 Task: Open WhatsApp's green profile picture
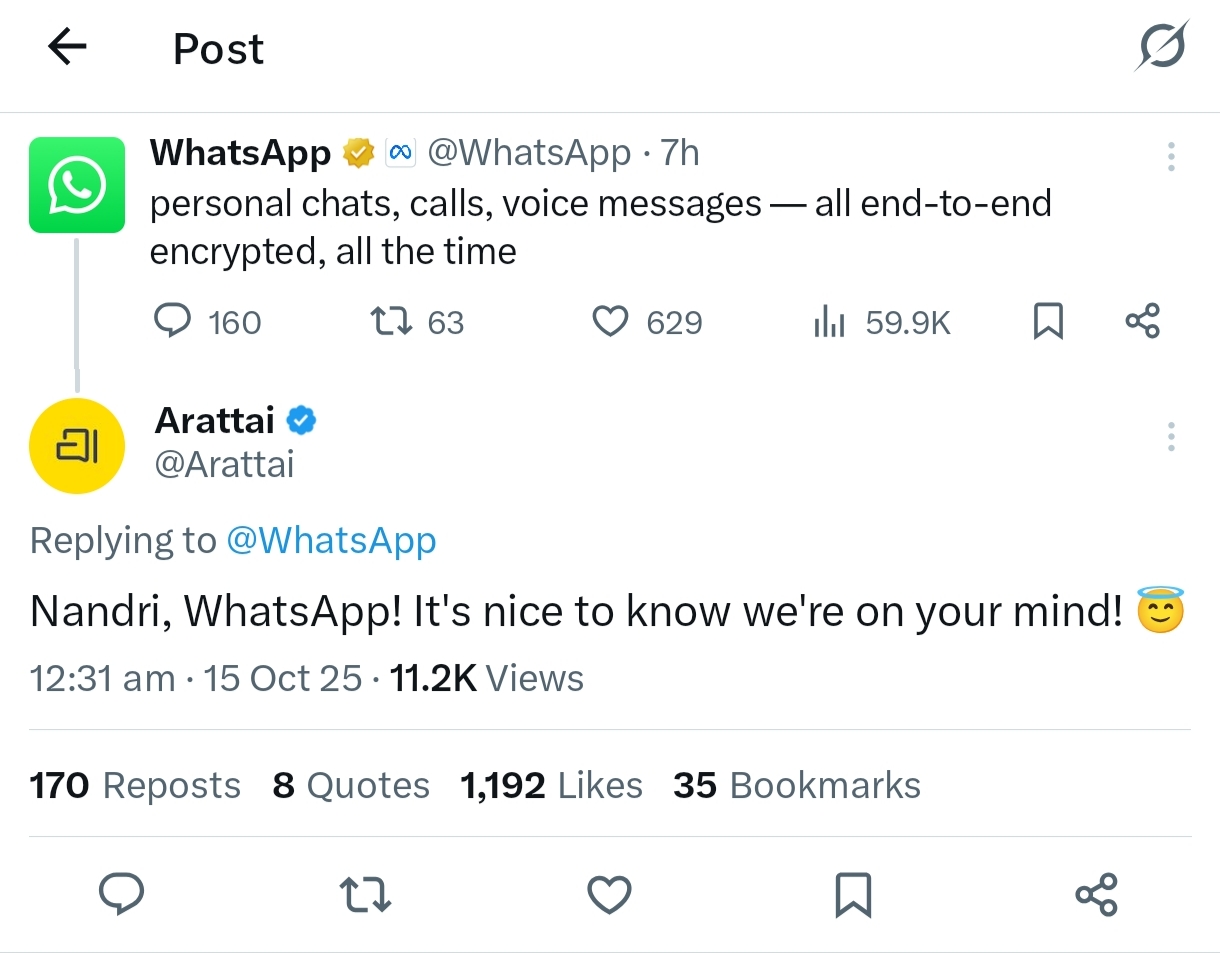[x=77, y=185]
